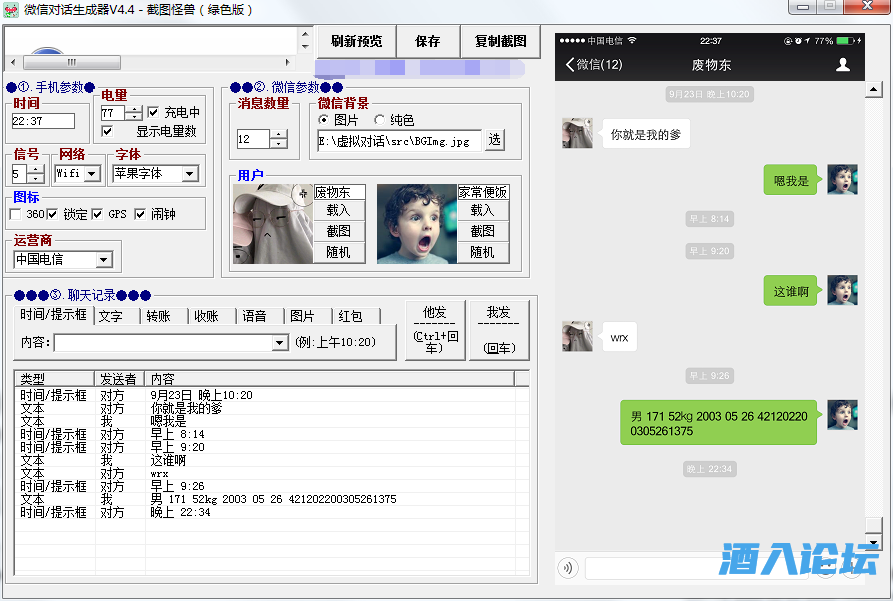Select the 纯色 solid color radio button
893x601 pixels.
[380, 120]
